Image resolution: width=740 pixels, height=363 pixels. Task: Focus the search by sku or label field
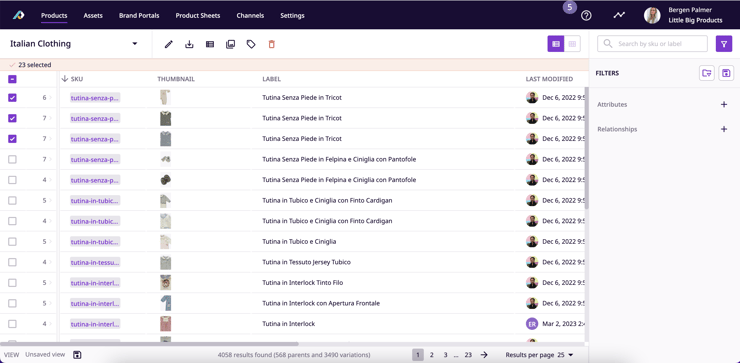[652, 44]
